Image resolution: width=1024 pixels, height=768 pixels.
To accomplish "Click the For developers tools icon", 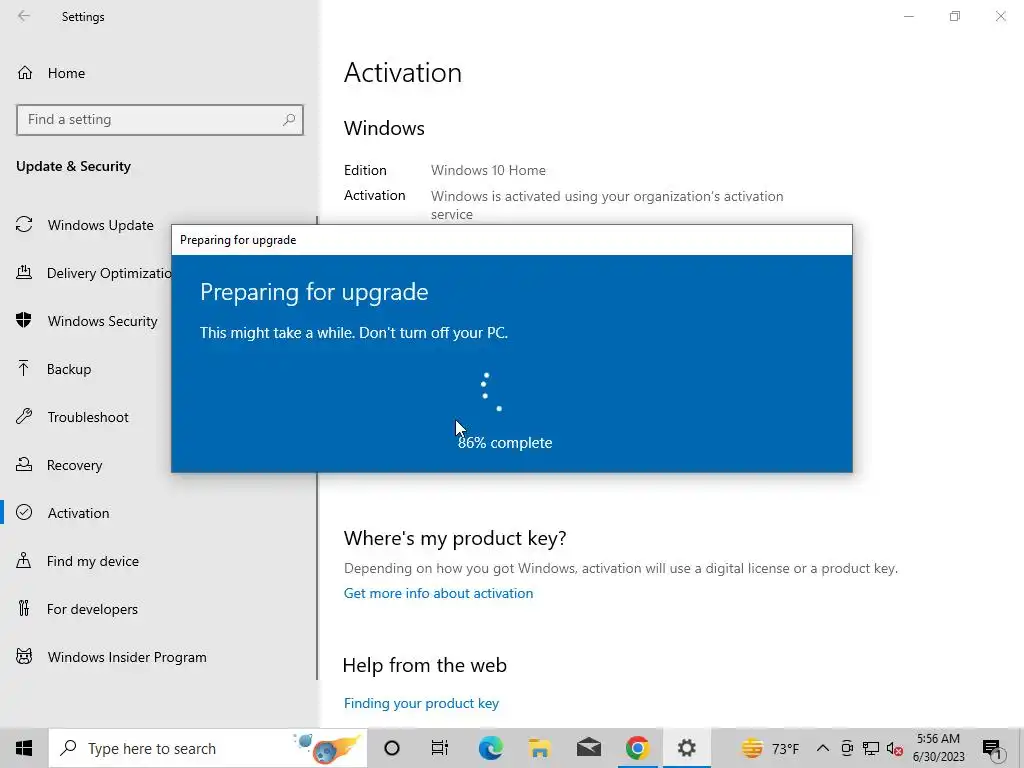I will coord(24,609).
